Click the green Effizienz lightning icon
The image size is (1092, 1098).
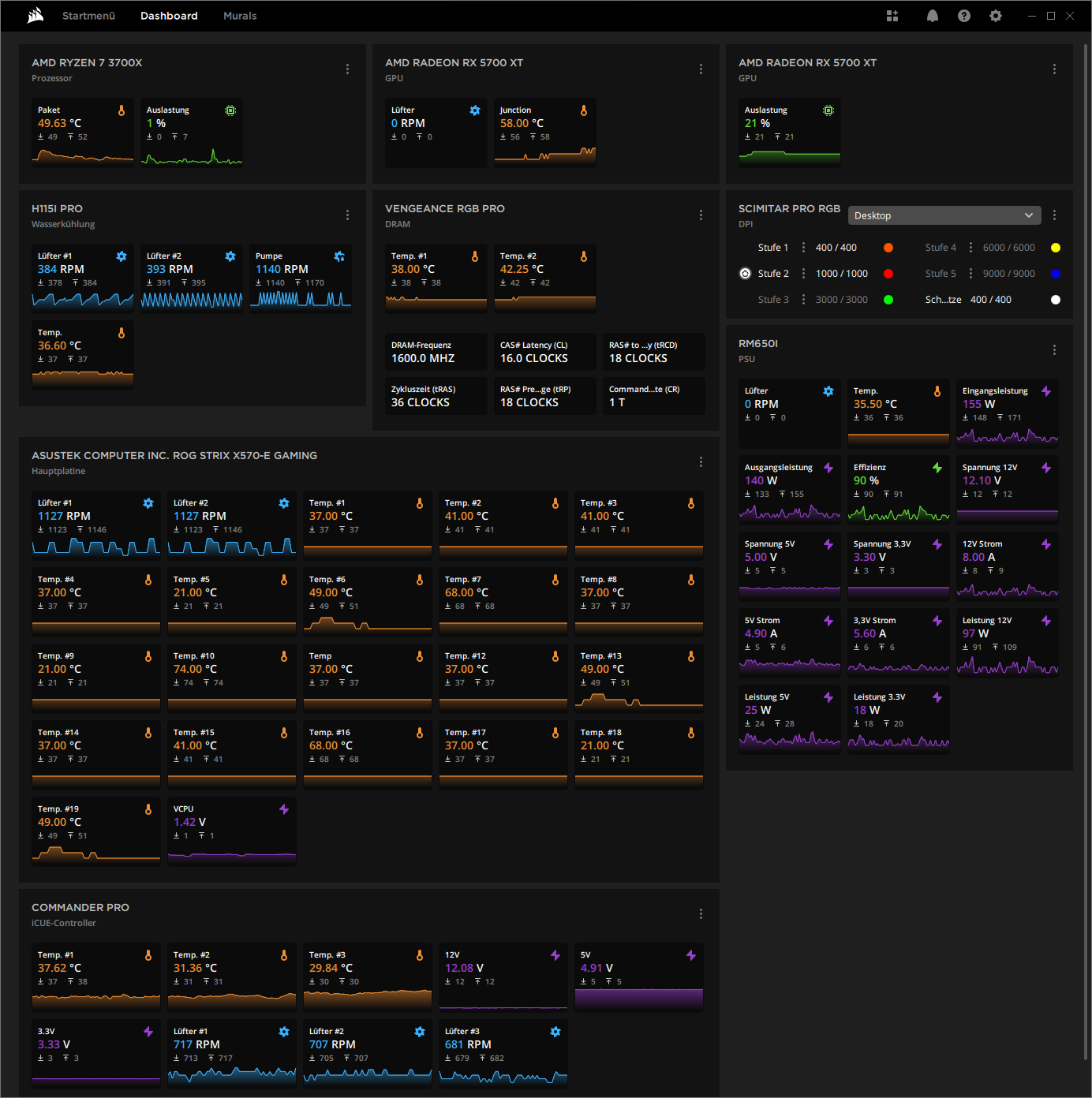pos(937,469)
